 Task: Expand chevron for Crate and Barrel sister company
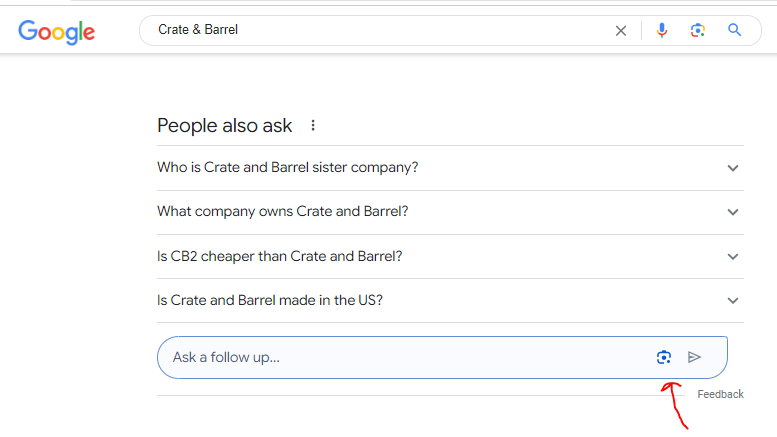click(733, 168)
